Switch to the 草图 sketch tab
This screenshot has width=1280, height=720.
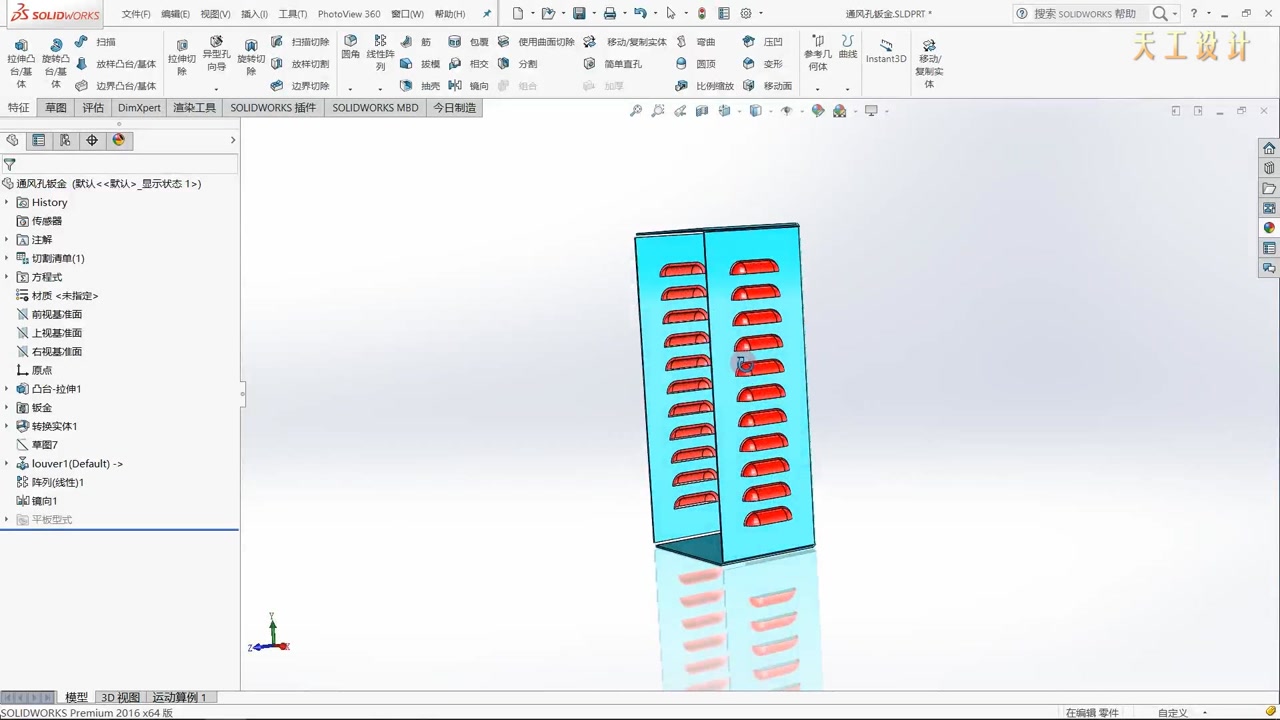[x=56, y=108]
